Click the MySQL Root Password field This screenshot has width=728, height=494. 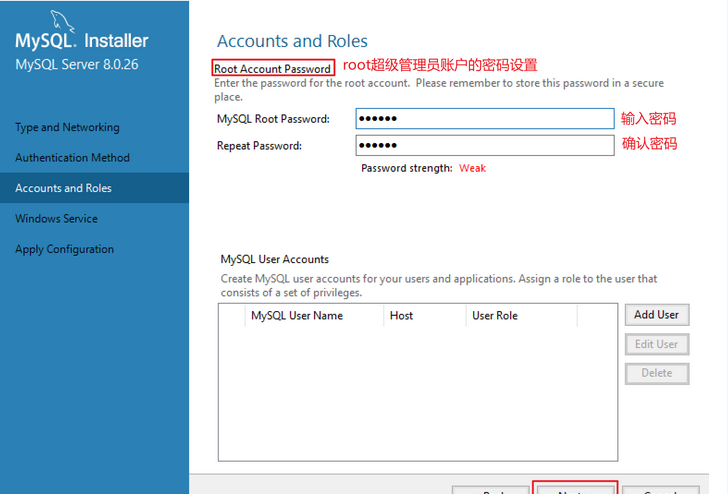tap(485, 118)
